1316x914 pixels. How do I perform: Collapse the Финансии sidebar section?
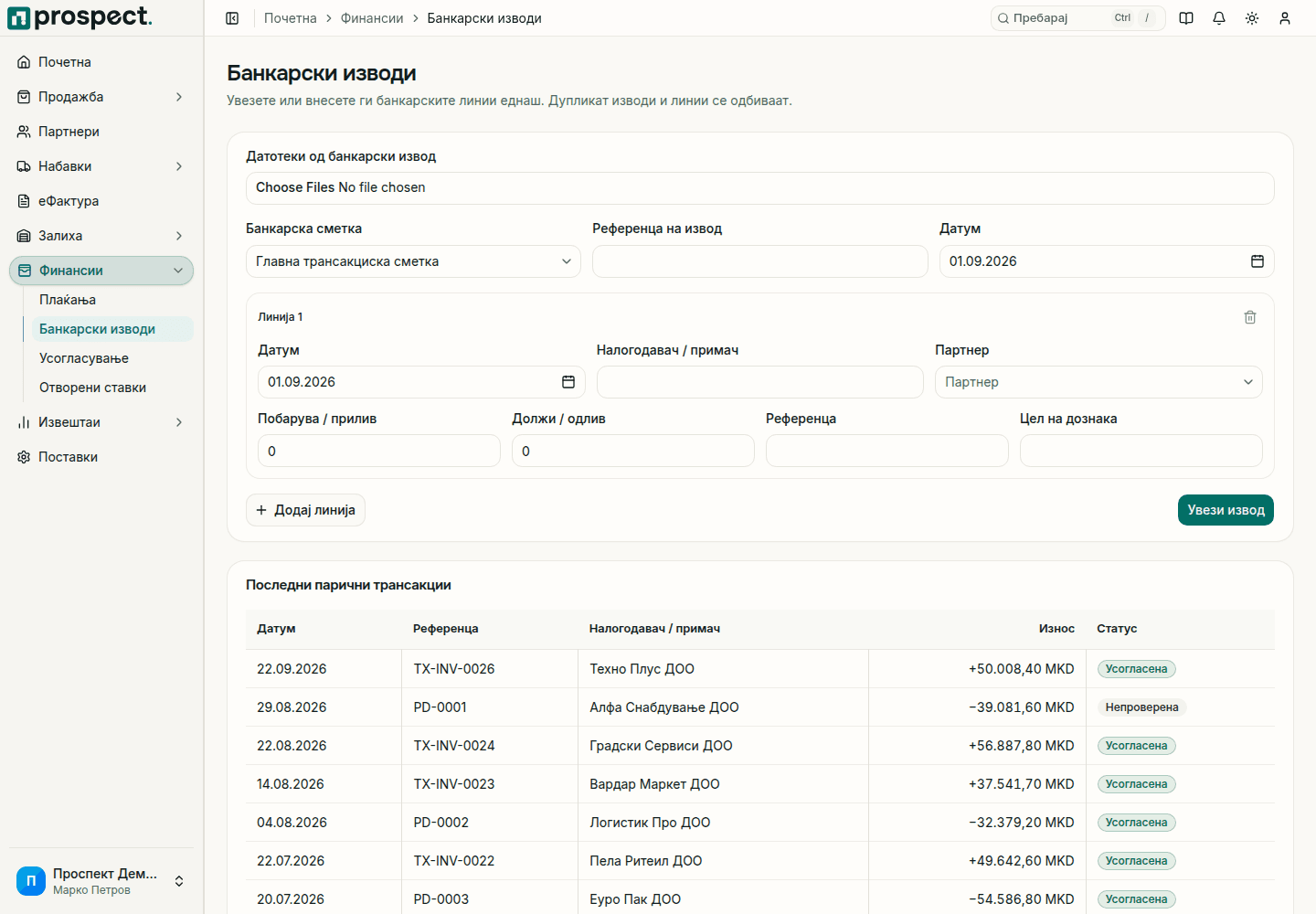tap(101, 271)
